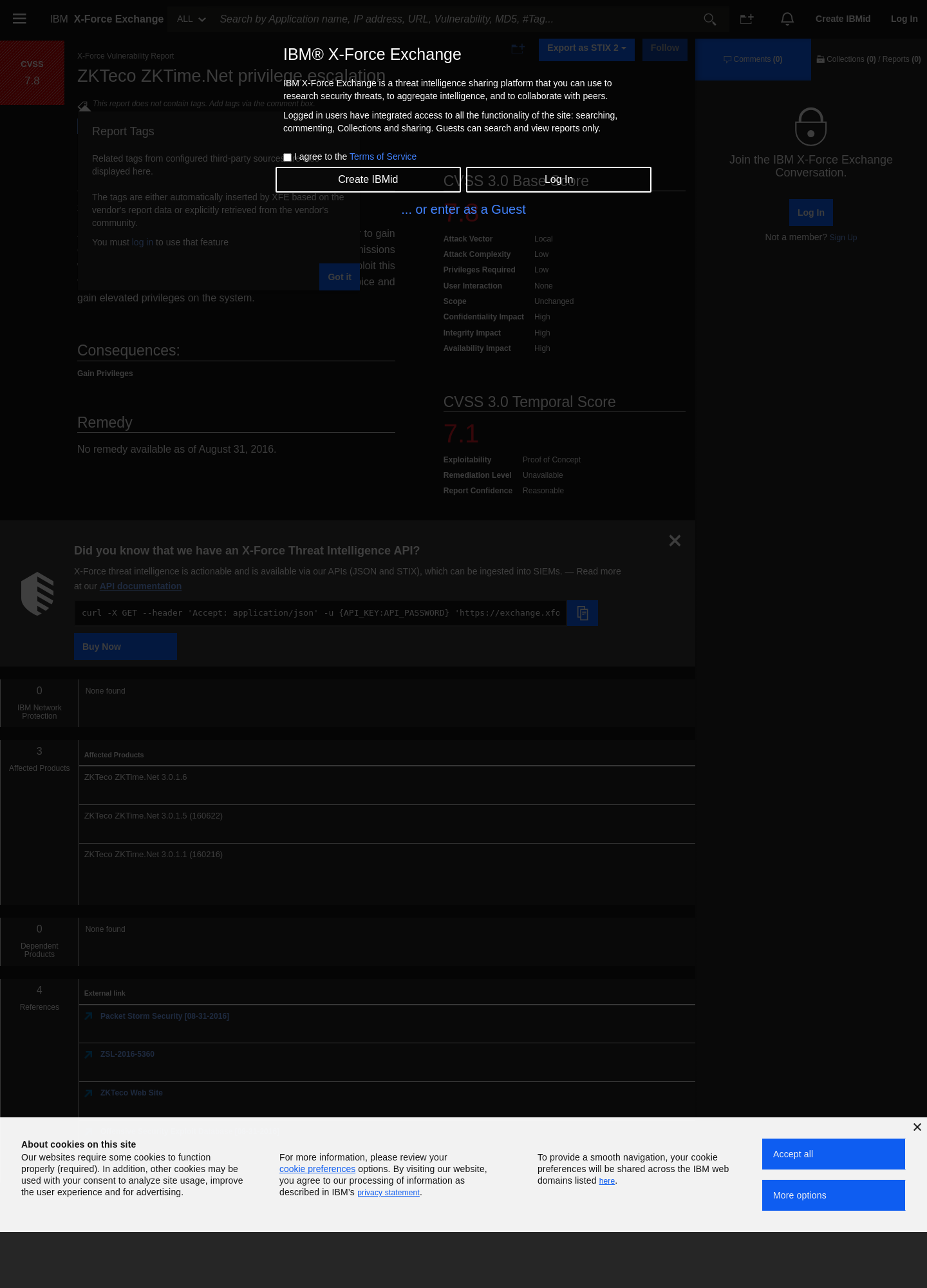Open the hamburger navigation menu
Viewport: 927px width, 1288px height.
[19, 19]
